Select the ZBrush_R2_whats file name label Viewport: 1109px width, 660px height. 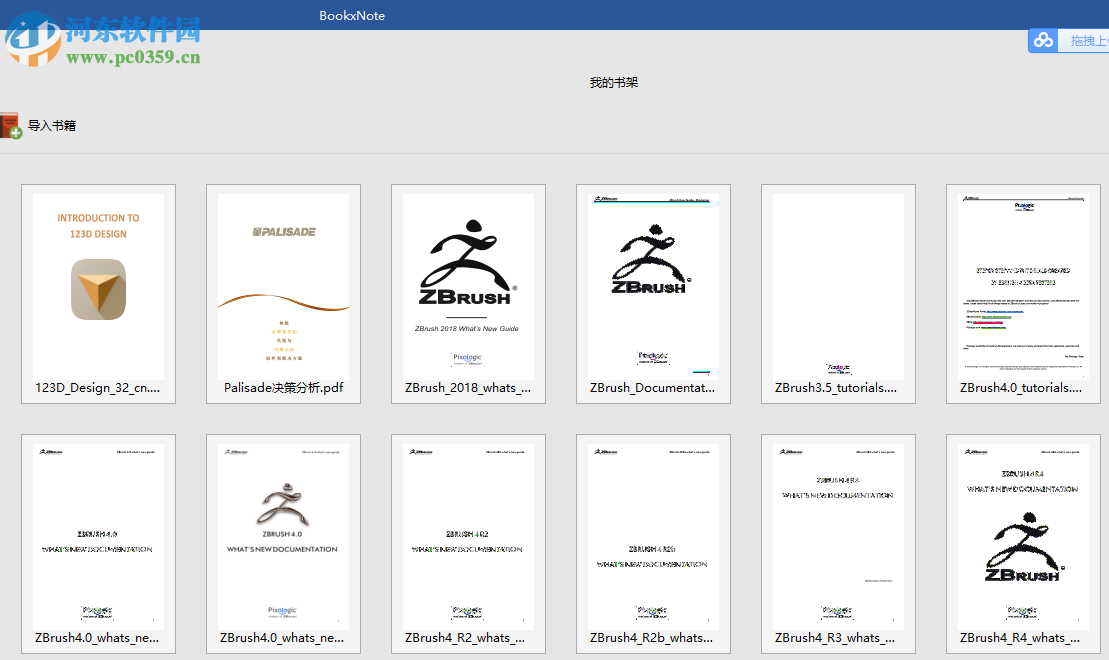[x=468, y=637]
